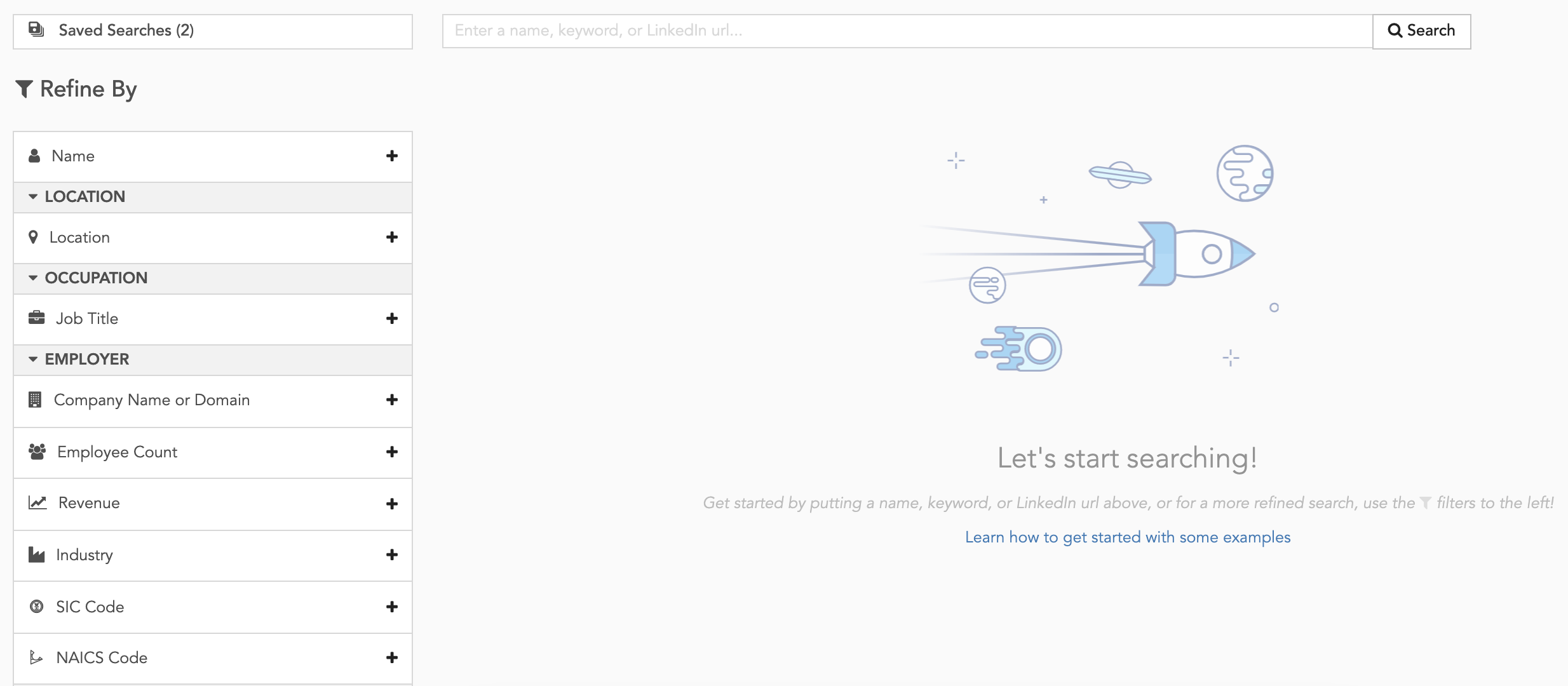Click the person icon beside Name
1568x686 pixels.
[34, 156]
